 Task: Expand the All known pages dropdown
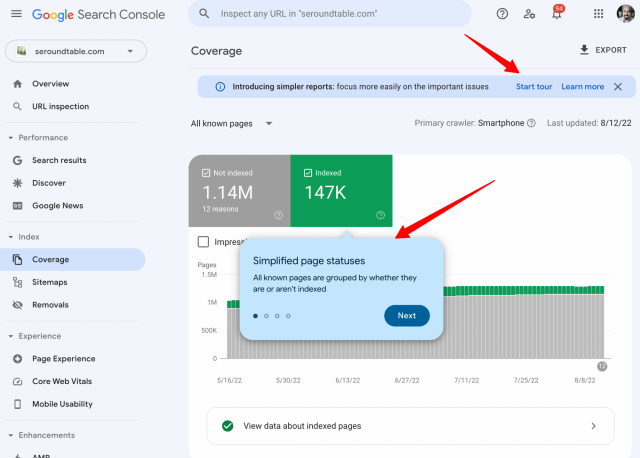pyautogui.click(x=232, y=124)
